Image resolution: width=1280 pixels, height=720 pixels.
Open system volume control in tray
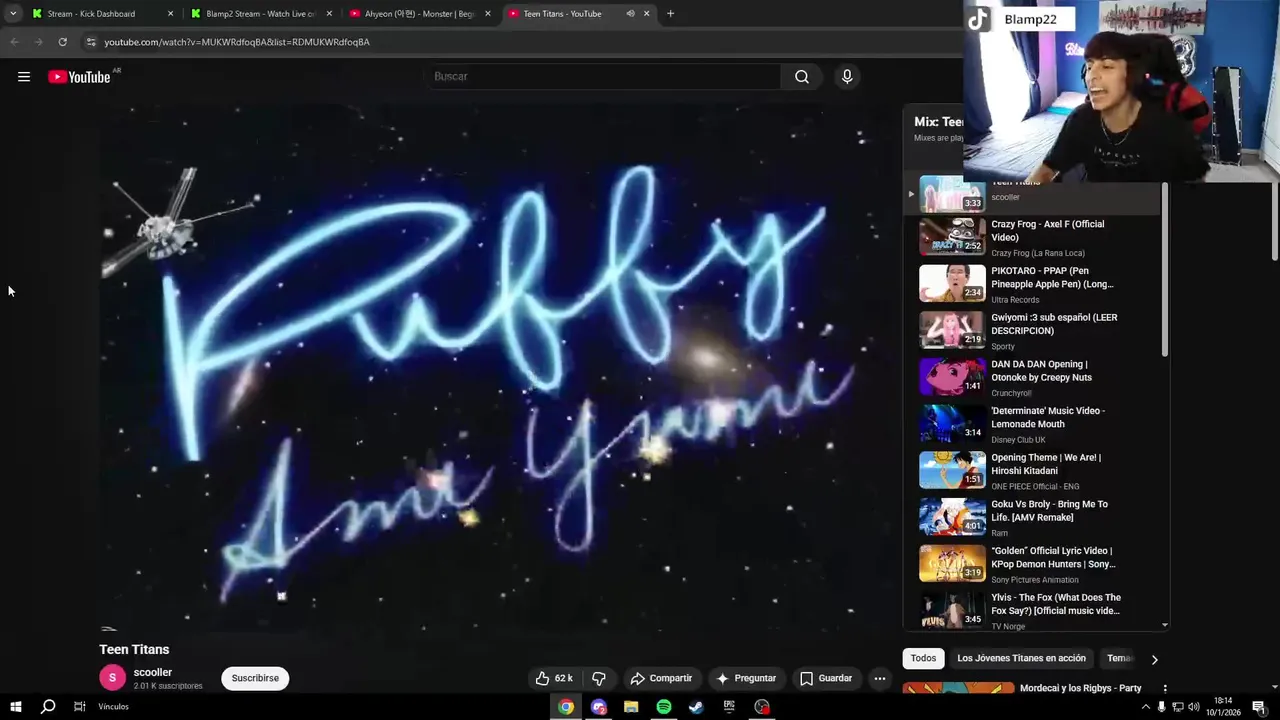1193,707
